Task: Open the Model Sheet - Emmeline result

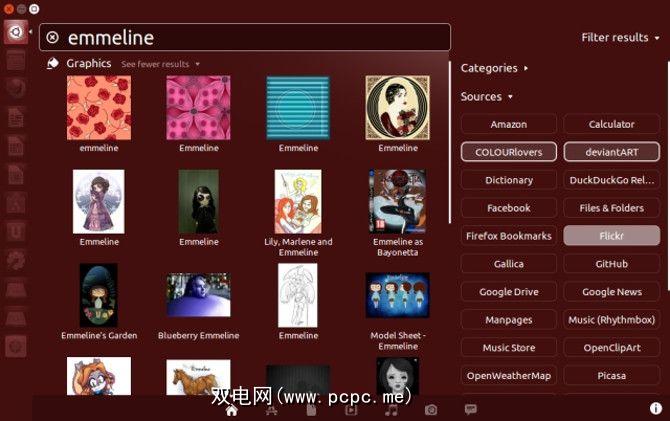Action: [x=397, y=295]
